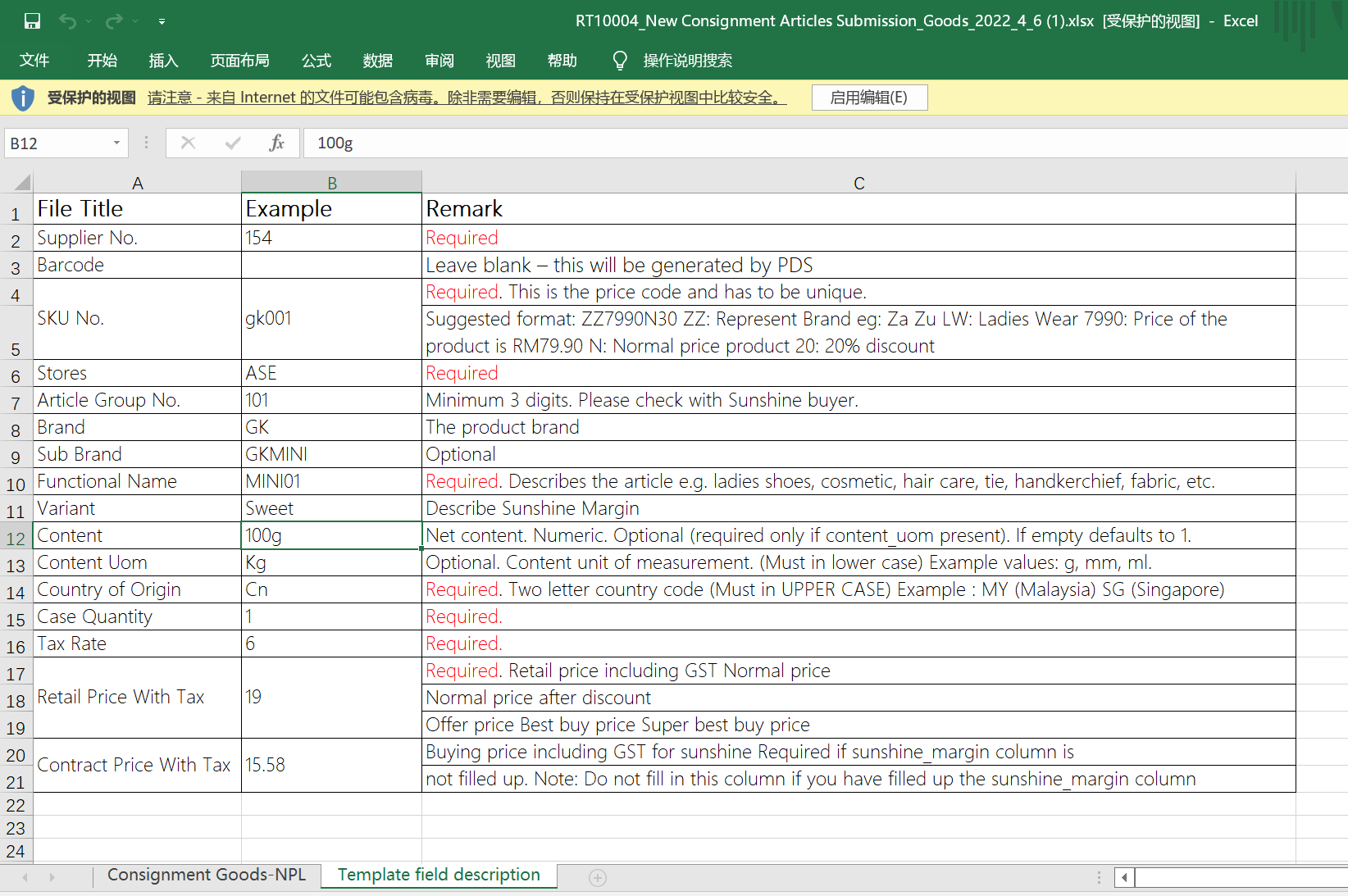This screenshot has height=896, width=1348.
Task: Click the Save icon in title bar
Action: pos(32,21)
